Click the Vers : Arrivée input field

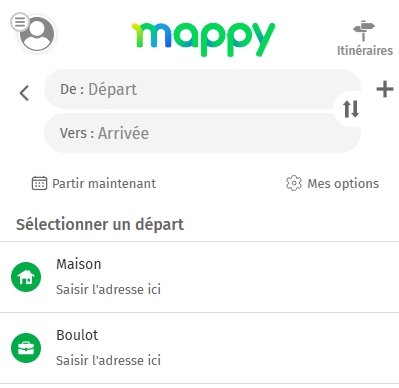coord(202,133)
